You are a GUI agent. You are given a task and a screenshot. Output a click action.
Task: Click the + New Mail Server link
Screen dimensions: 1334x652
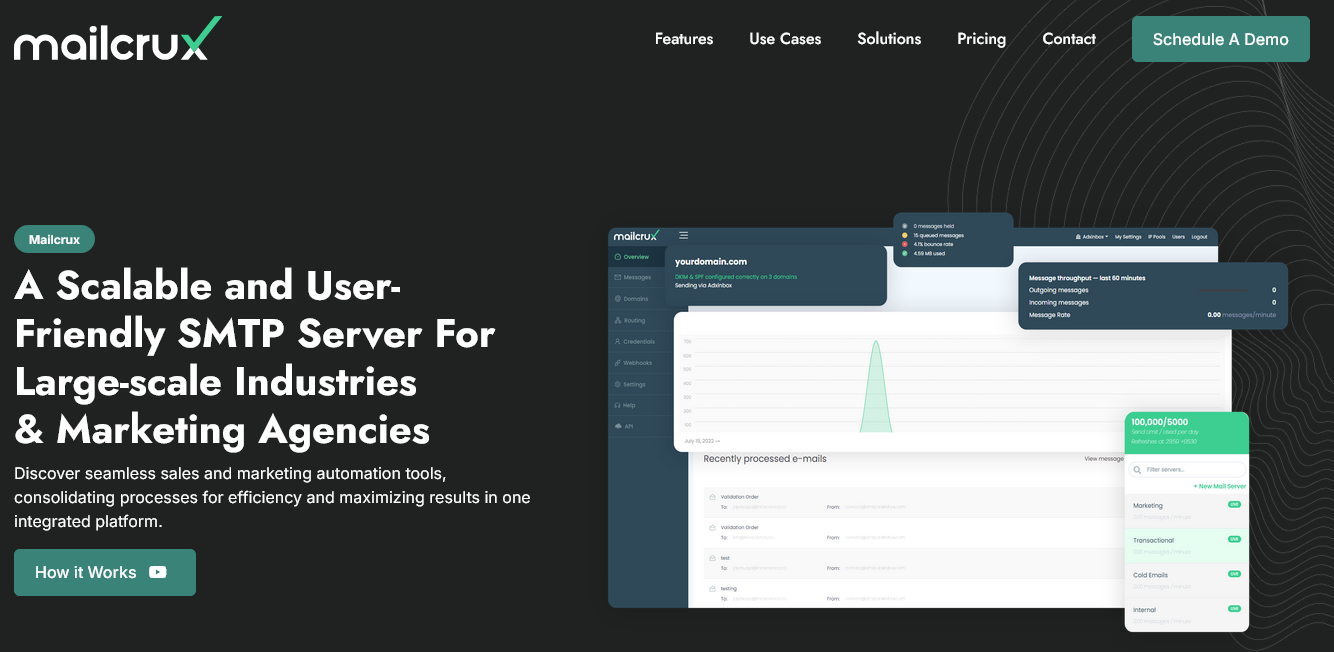tap(1219, 486)
